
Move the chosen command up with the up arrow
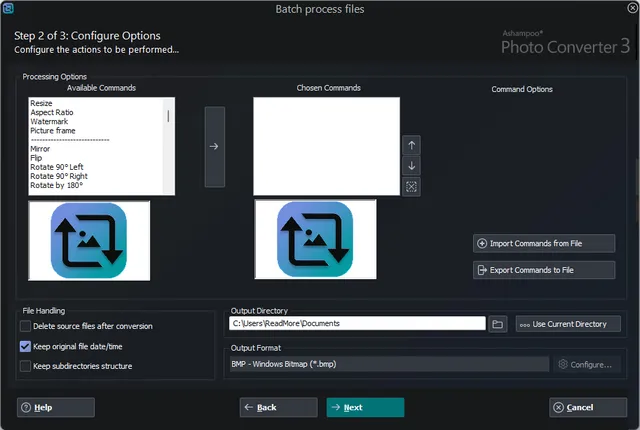(x=412, y=145)
